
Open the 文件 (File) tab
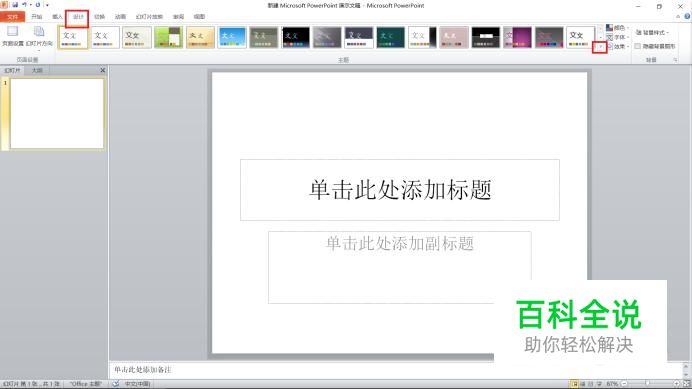point(12,17)
